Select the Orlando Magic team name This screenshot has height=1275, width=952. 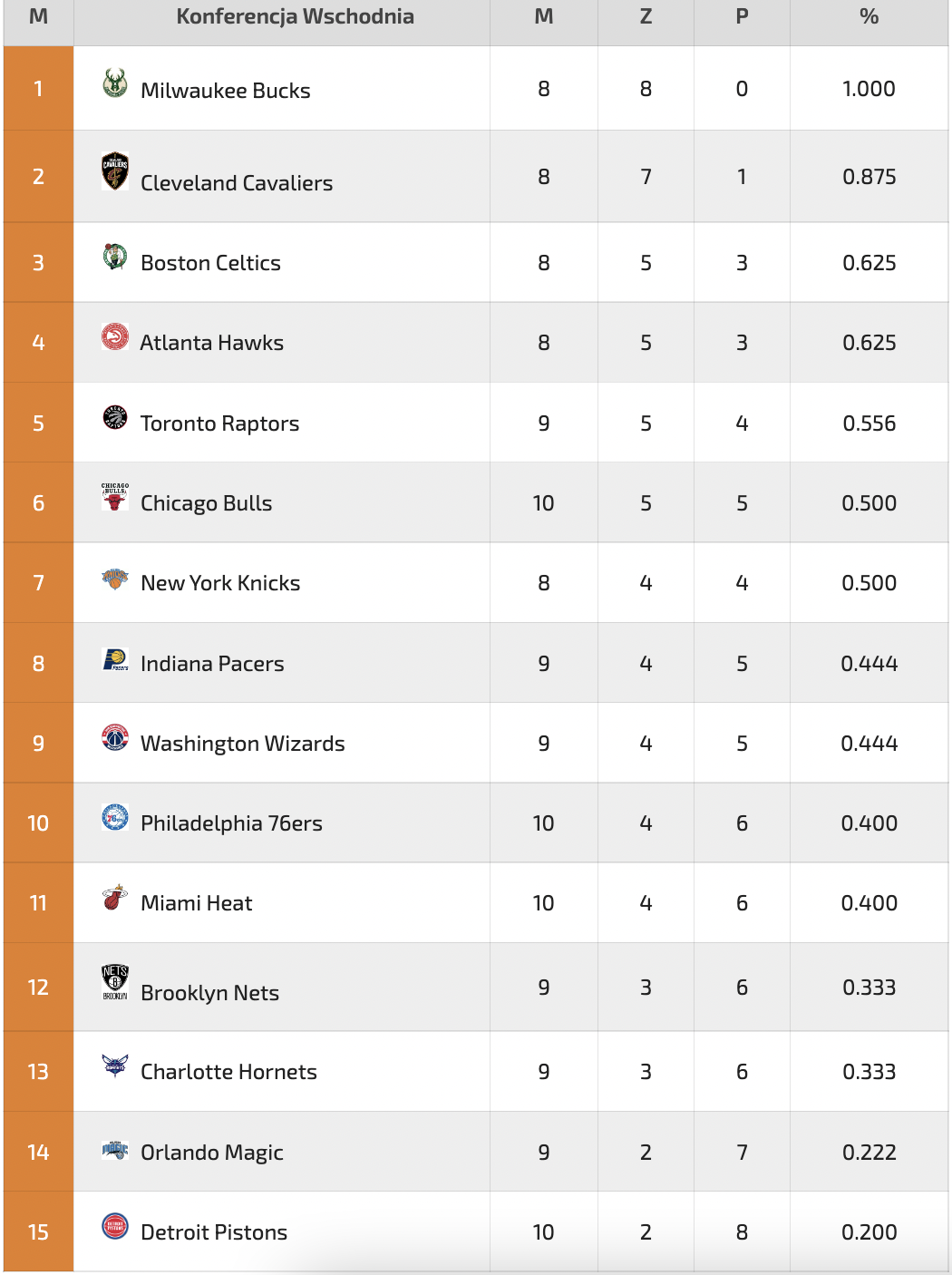click(x=212, y=1153)
